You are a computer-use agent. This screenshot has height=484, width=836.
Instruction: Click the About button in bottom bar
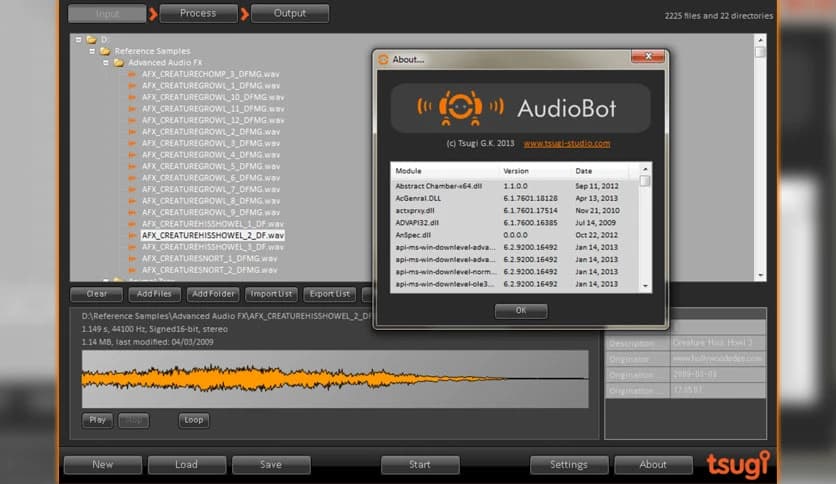click(653, 465)
